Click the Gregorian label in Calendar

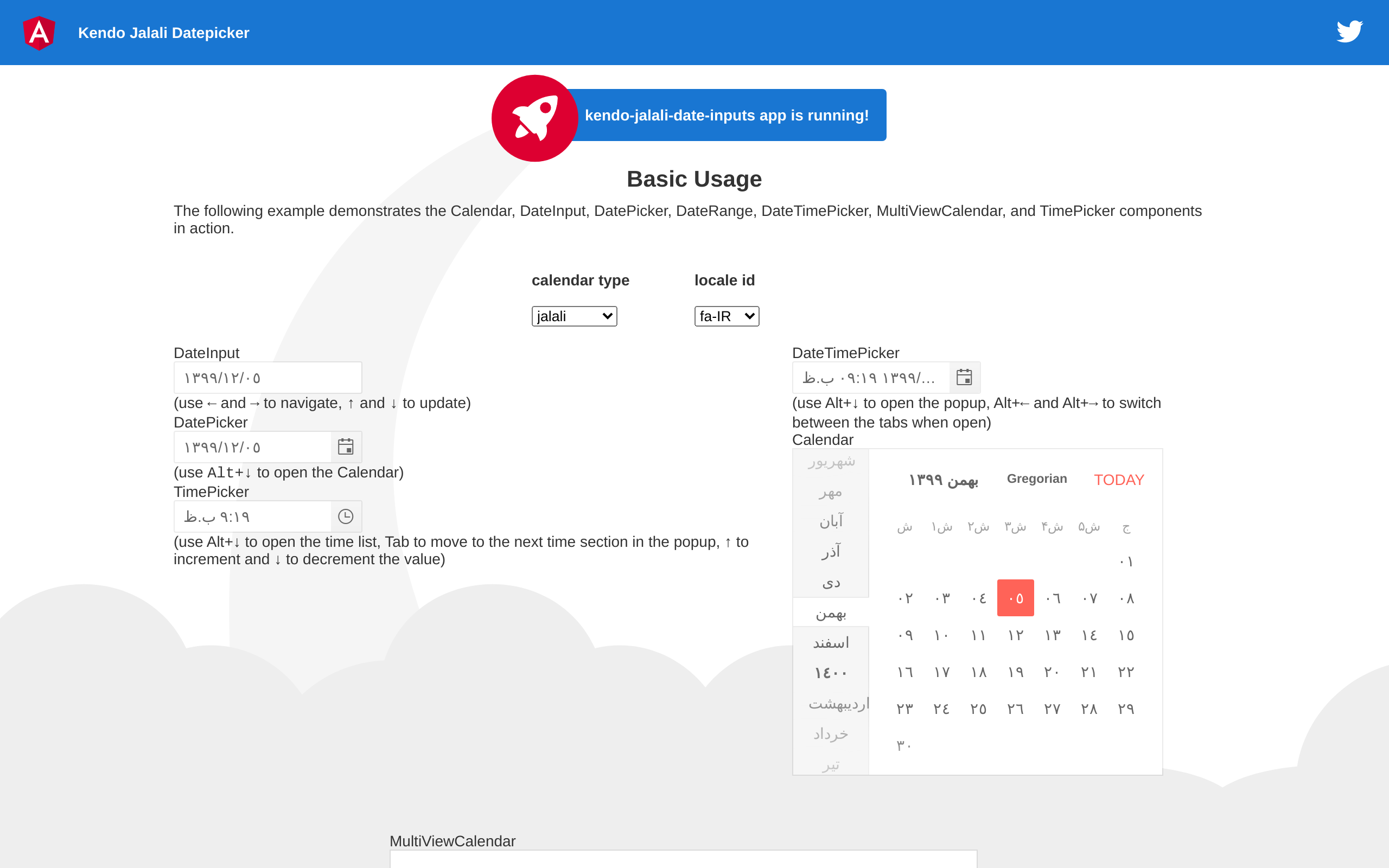pos(1036,479)
